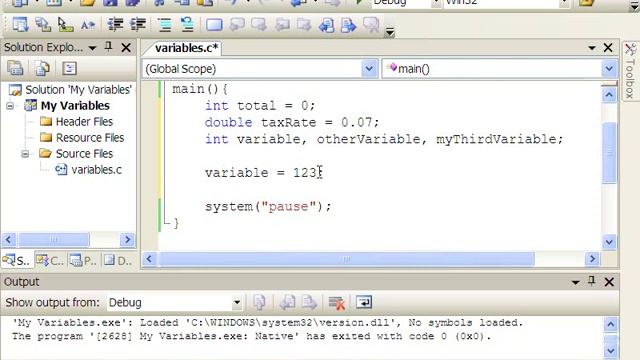Switch to the Solution Explorer (S..) tab

pos(17,260)
